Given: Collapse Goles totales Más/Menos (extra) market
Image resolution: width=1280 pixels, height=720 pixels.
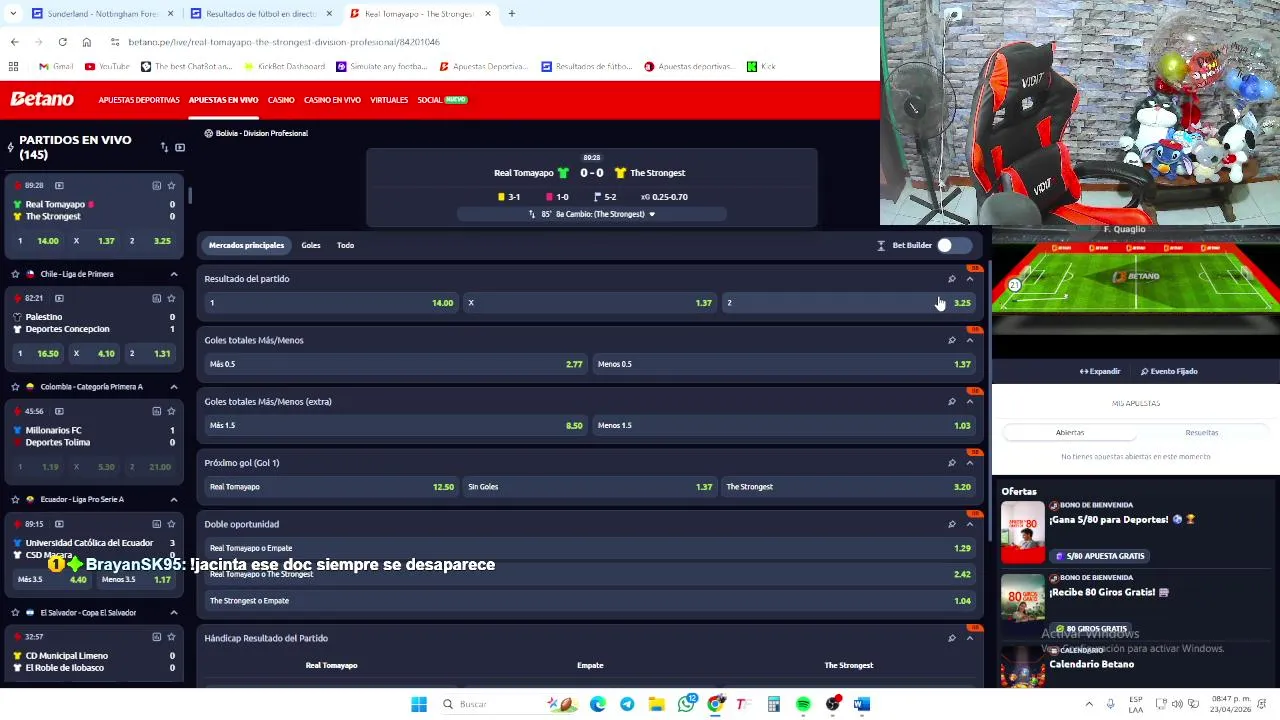Looking at the screenshot, I should [x=970, y=402].
